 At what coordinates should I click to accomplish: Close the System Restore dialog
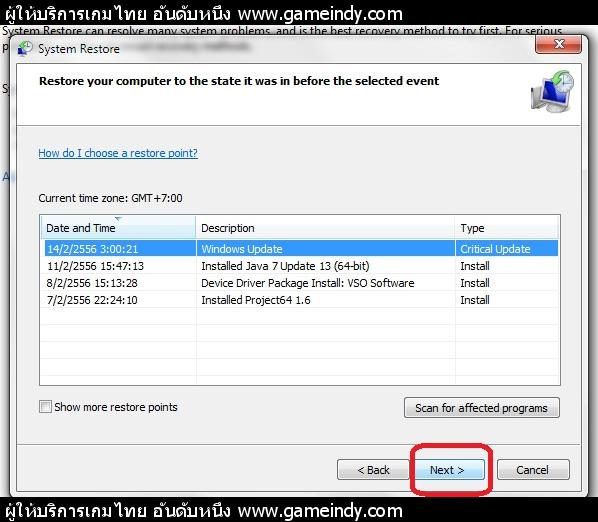point(559,44)
